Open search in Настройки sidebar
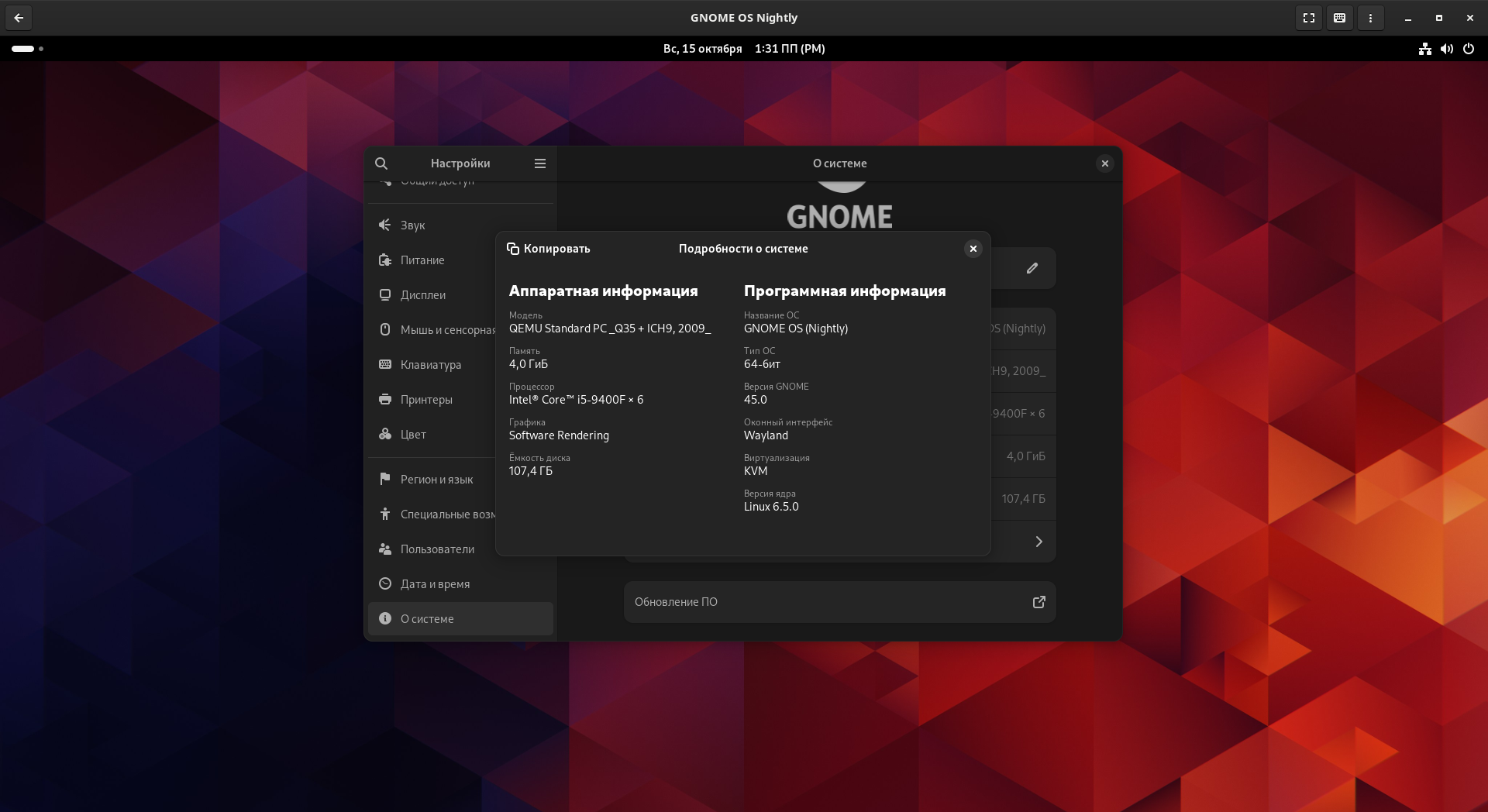The image size is (1488, 812). [x=381, y=163]
